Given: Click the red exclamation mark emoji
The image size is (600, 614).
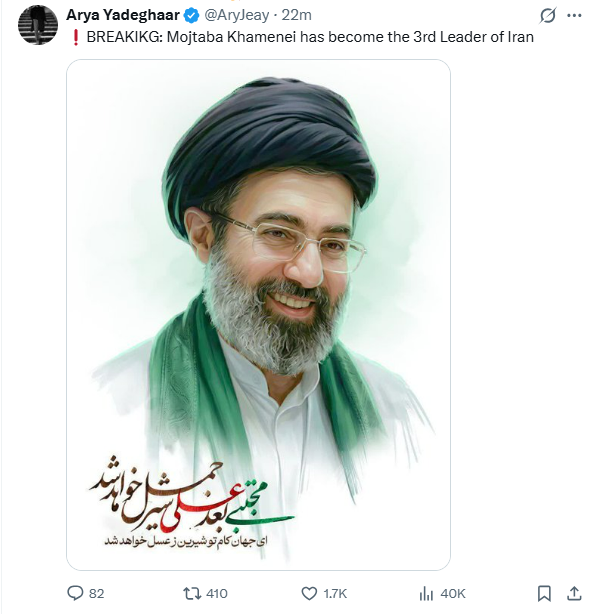Looking at the screenshot, I should (x=76, y=38).
